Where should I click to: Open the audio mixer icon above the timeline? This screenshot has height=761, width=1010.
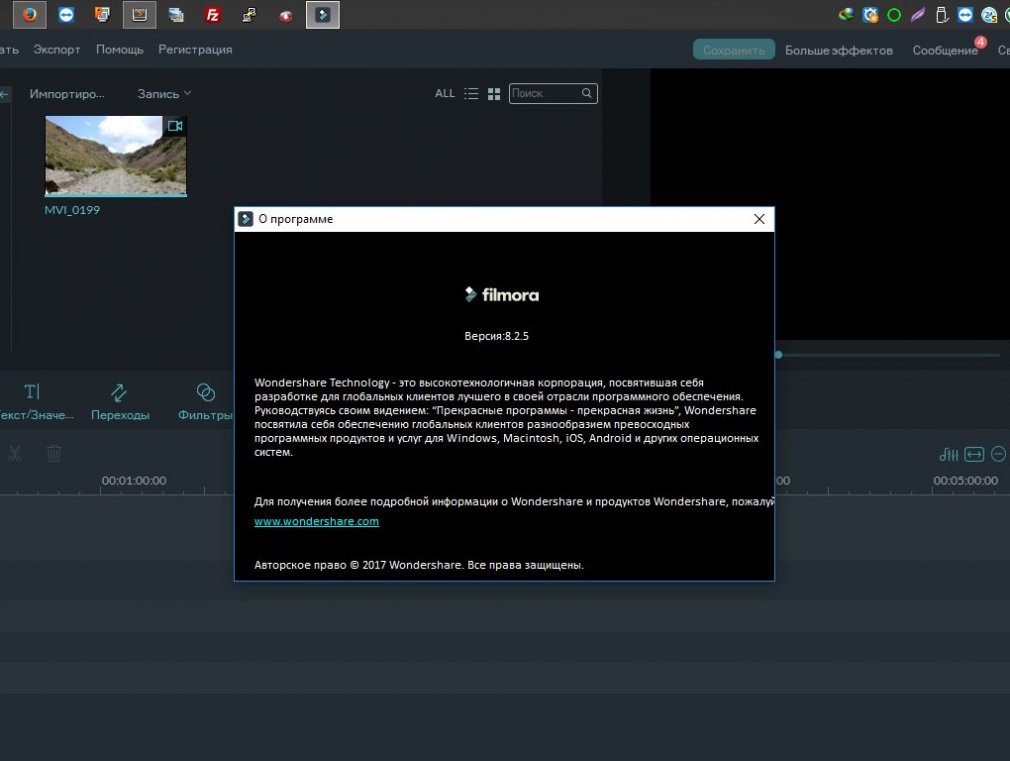pos(949,454)
